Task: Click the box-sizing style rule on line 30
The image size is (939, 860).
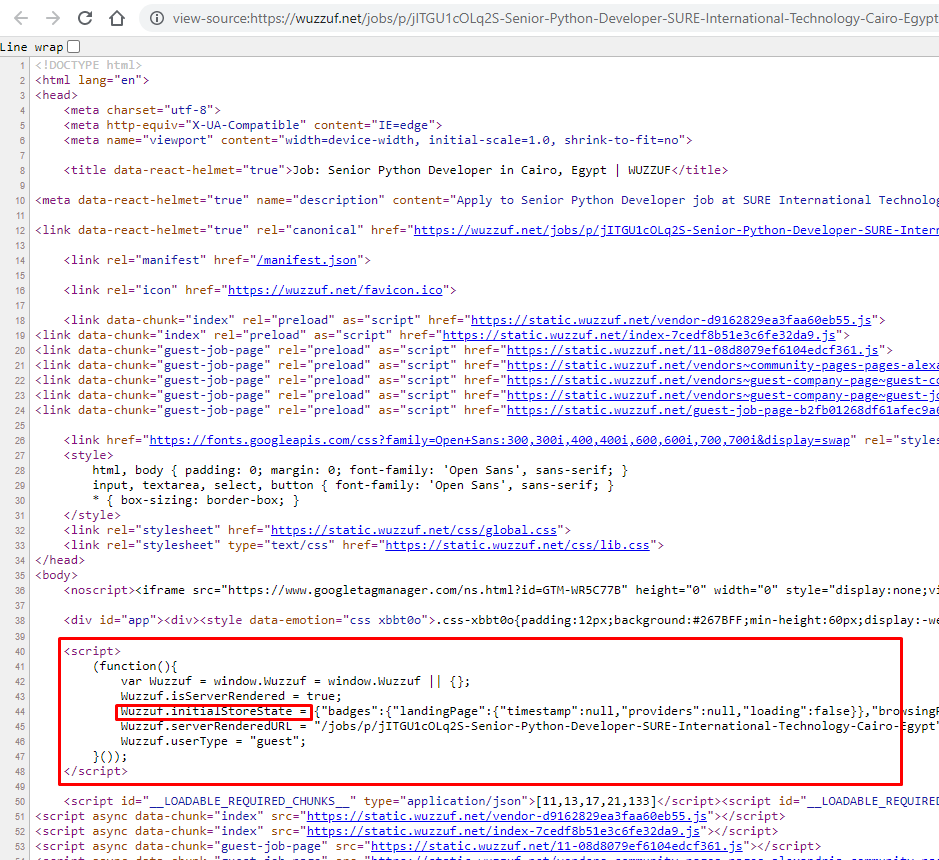Action: (x=196, y=500)
